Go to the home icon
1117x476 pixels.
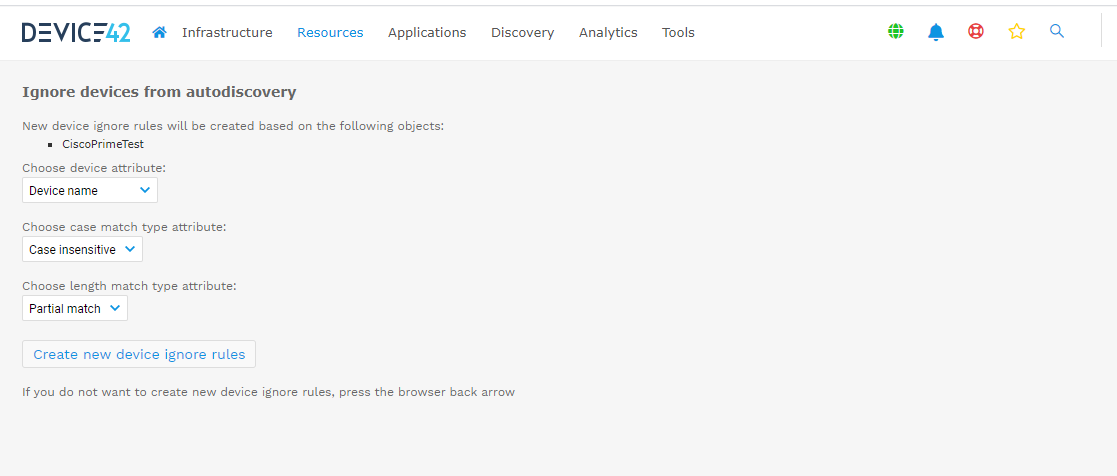pos(160,32)
